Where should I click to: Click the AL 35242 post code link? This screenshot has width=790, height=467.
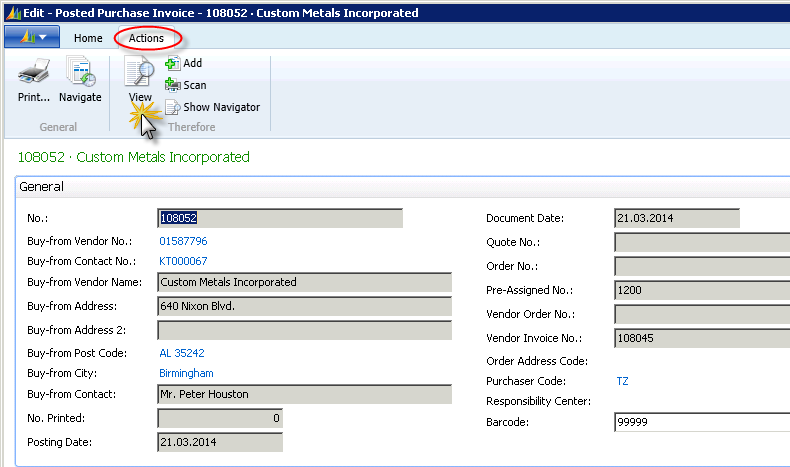click(180, 354)
